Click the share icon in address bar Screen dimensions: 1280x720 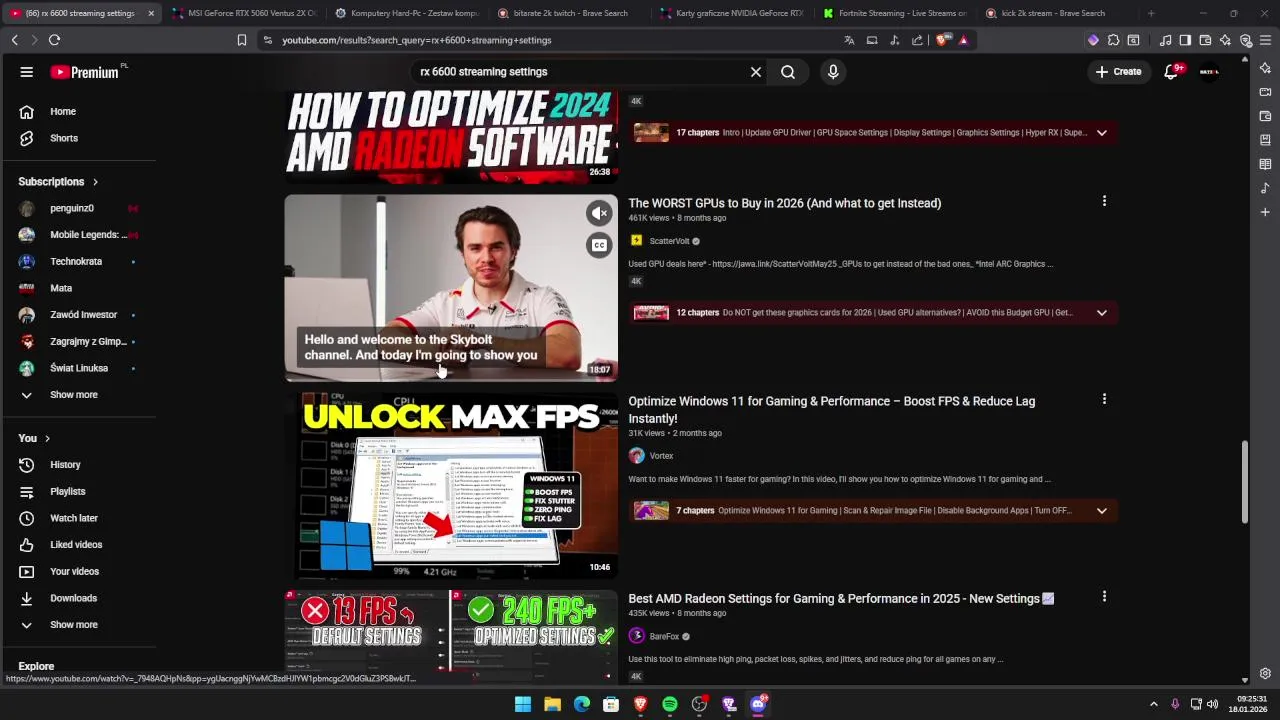coord(917,40)
